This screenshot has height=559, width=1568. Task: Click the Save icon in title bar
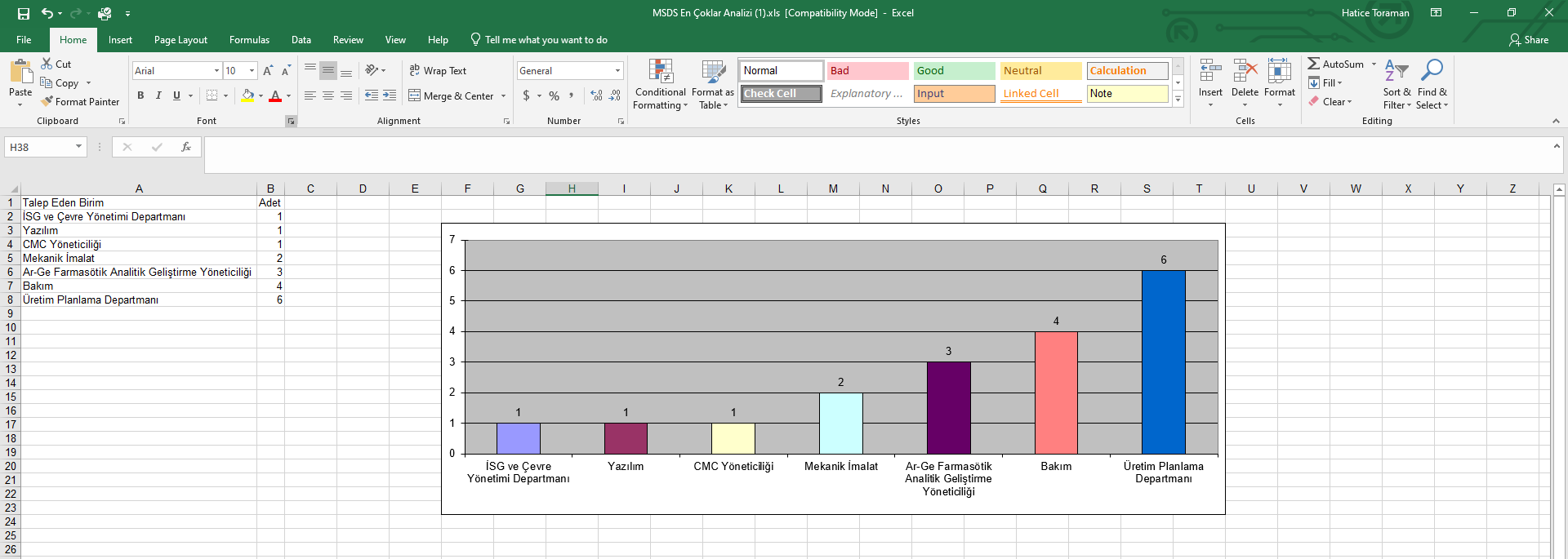[24, 13]
